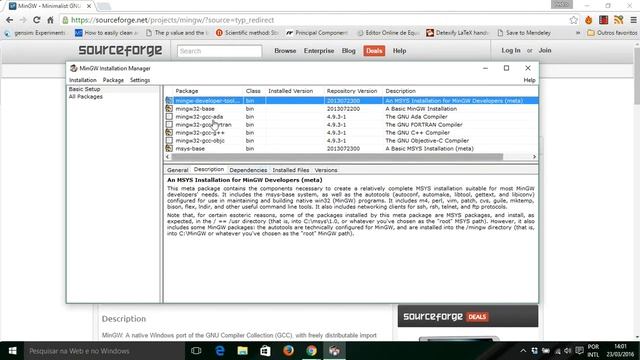Go back in the Chrome browser

[x=9, y=20]
